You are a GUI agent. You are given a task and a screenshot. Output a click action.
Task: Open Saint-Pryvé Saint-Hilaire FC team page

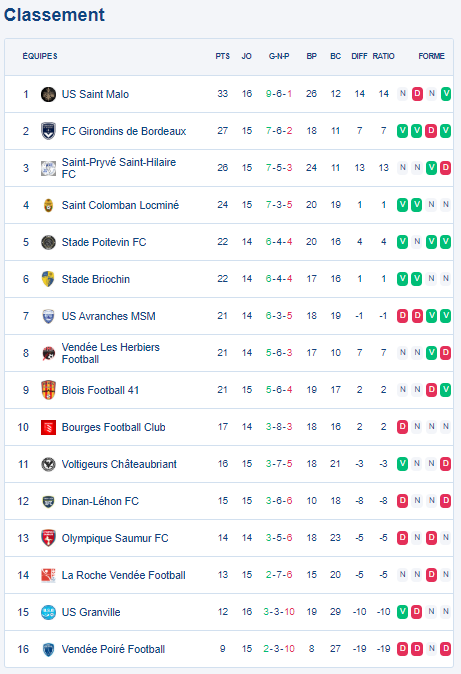(119, 168)
